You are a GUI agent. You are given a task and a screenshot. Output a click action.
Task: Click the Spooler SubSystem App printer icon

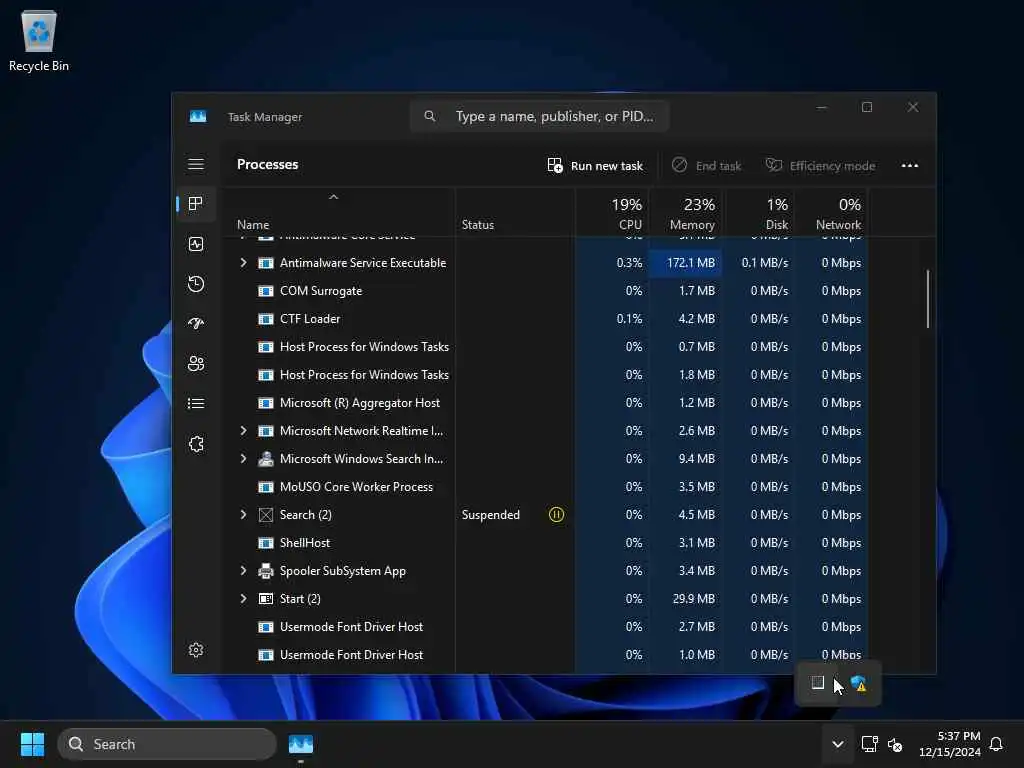point(266,571)
